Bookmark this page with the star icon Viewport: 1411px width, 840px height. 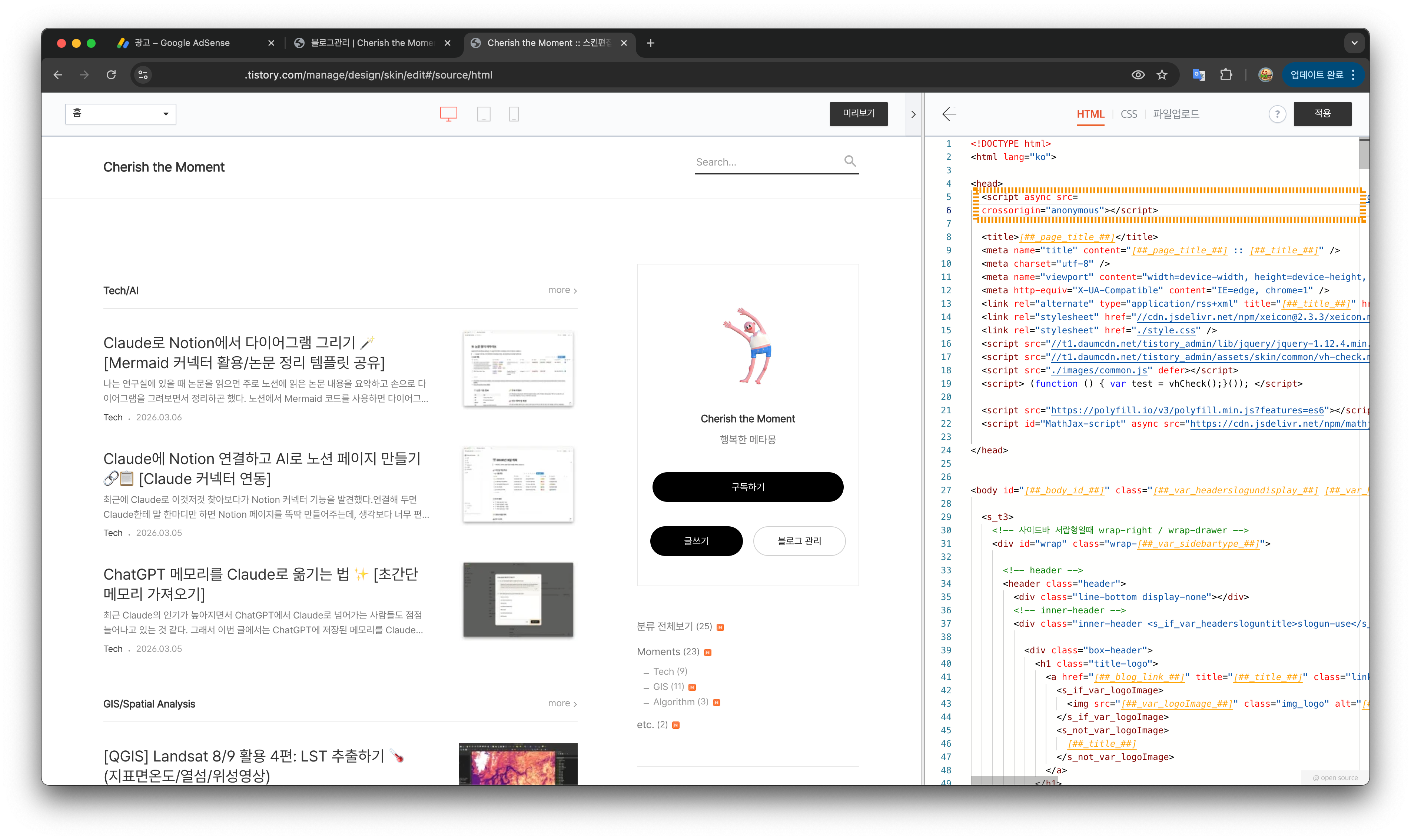(x=1162, y=75)
